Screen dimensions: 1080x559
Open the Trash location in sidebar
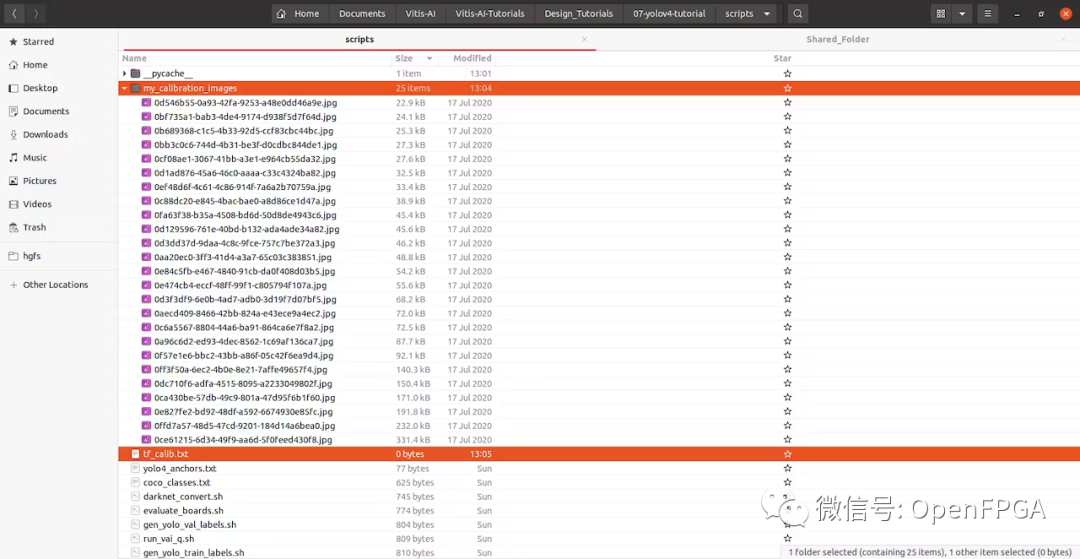pos(34,227)
